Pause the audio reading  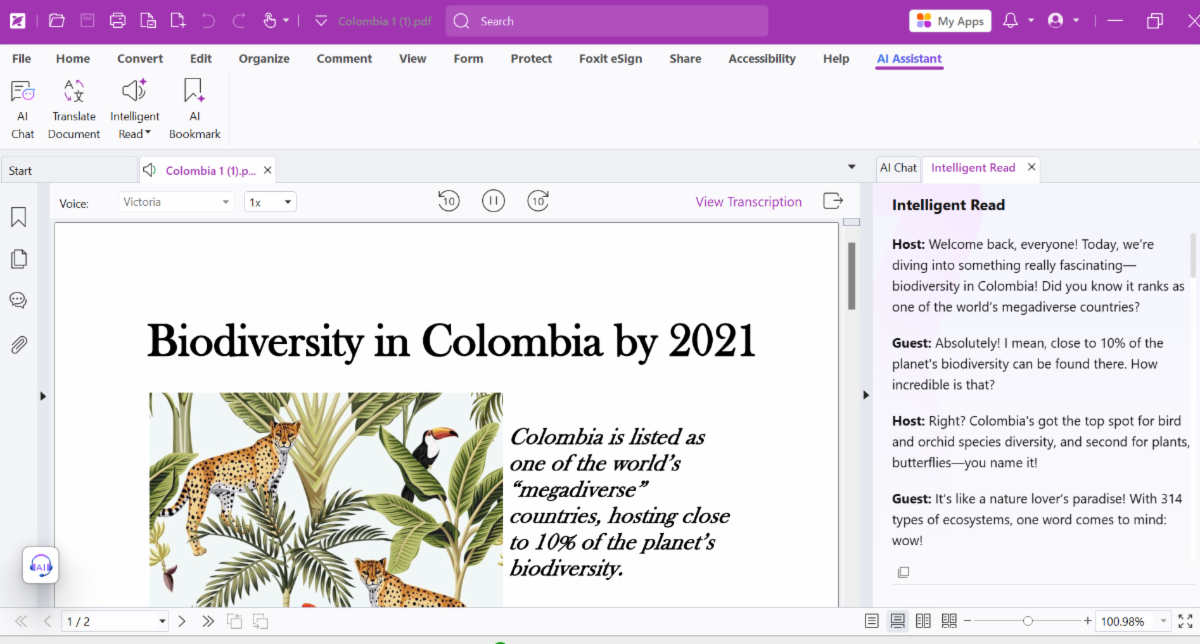(493, 201)
